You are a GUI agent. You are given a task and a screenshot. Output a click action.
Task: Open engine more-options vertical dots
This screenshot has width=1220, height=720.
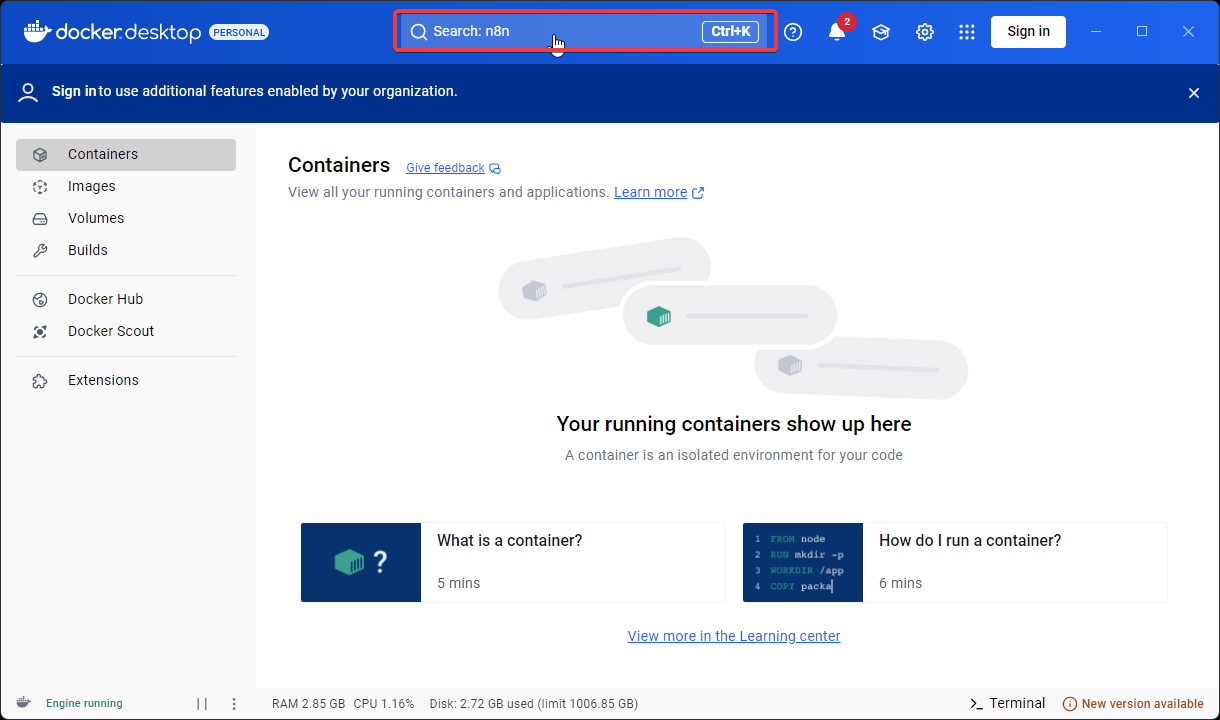tap(234, 704)
